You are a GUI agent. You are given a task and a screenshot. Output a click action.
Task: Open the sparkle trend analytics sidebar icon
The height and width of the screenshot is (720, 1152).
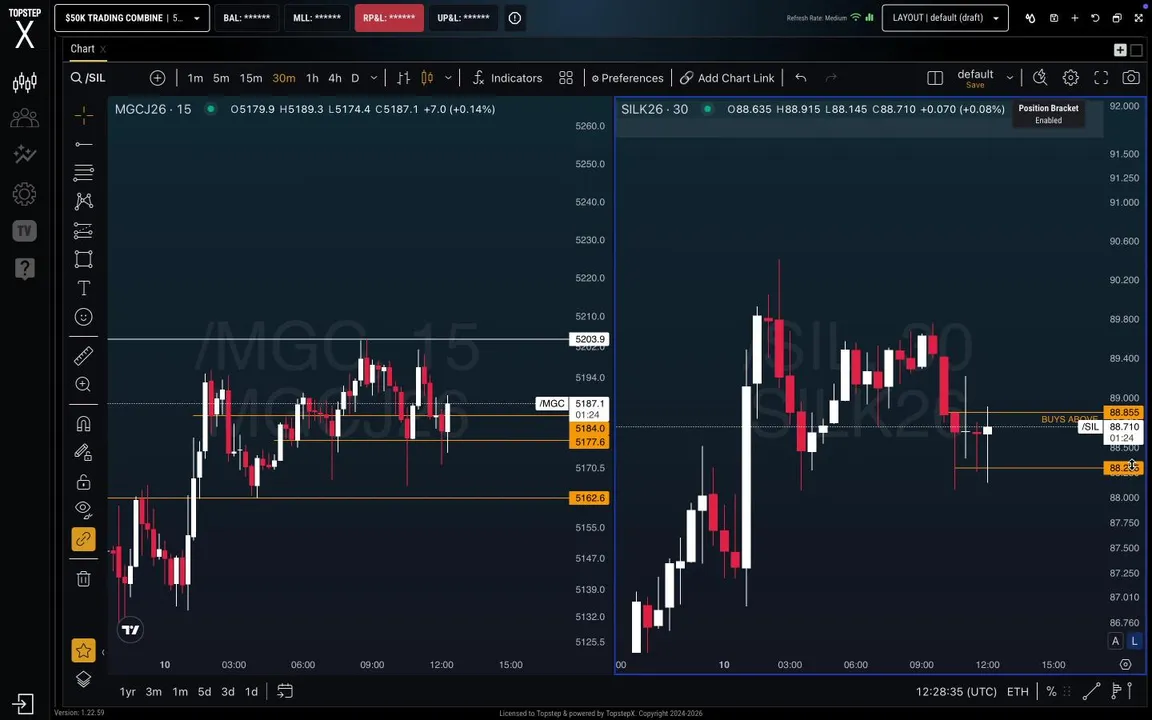point(24,154)
